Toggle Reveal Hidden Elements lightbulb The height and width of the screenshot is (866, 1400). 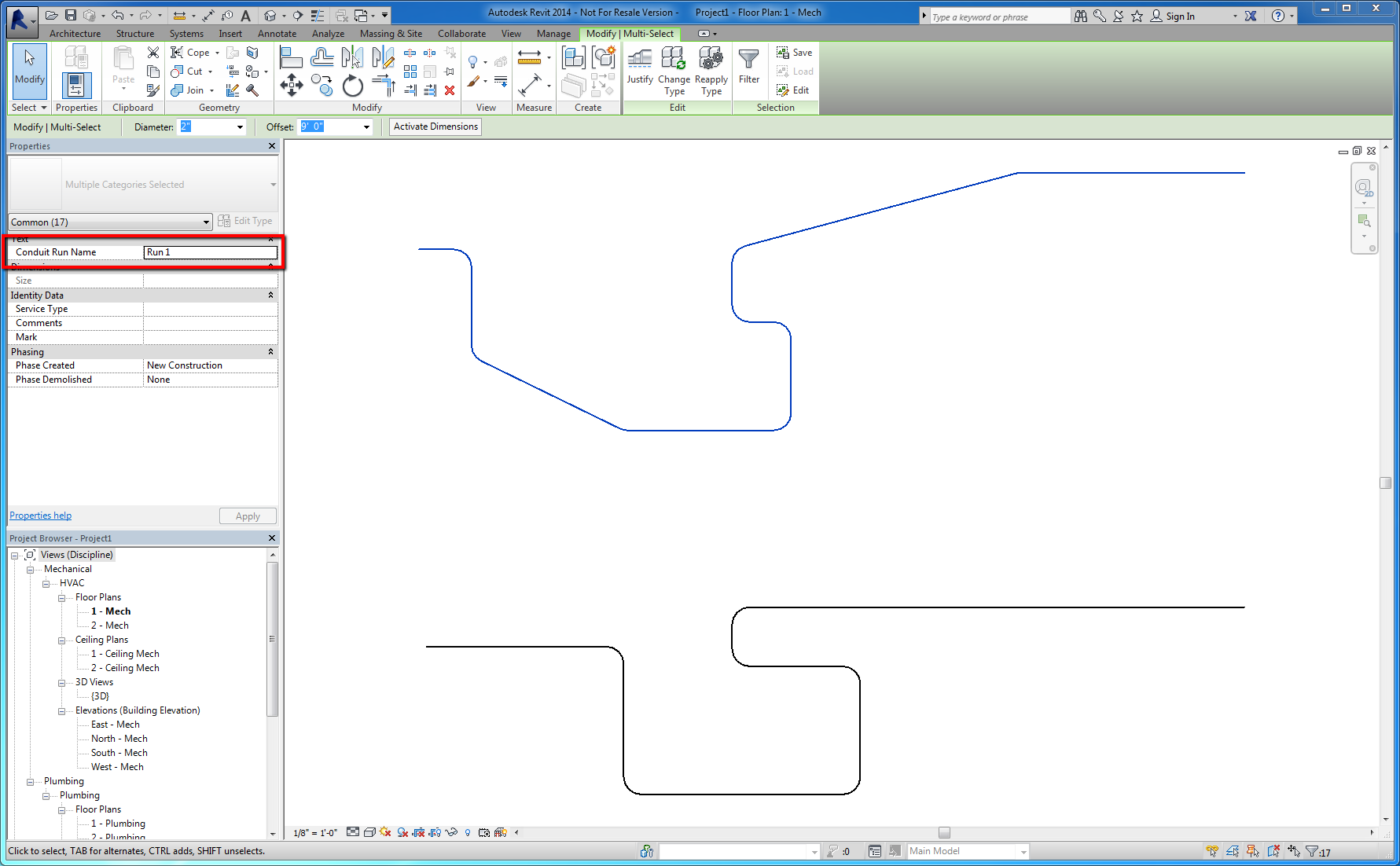pos(468,832)
